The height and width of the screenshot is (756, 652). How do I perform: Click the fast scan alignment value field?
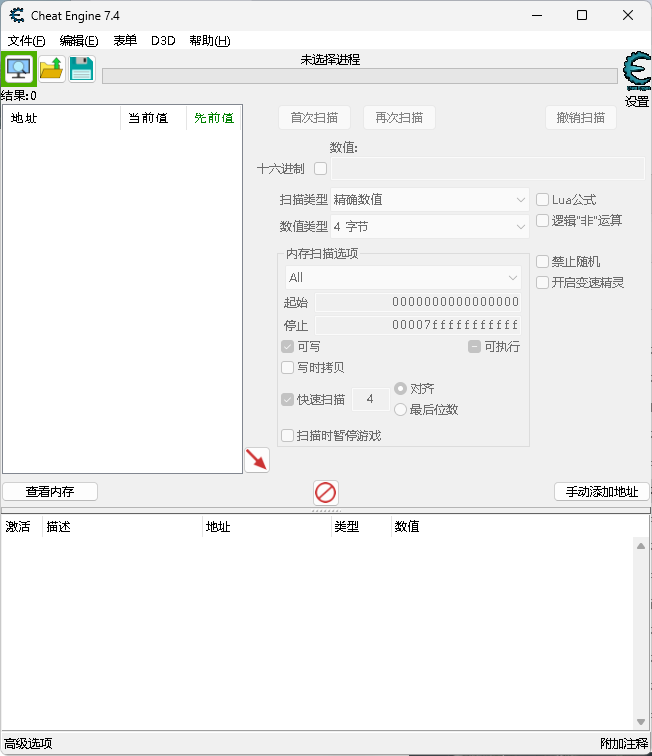(370, 399)
